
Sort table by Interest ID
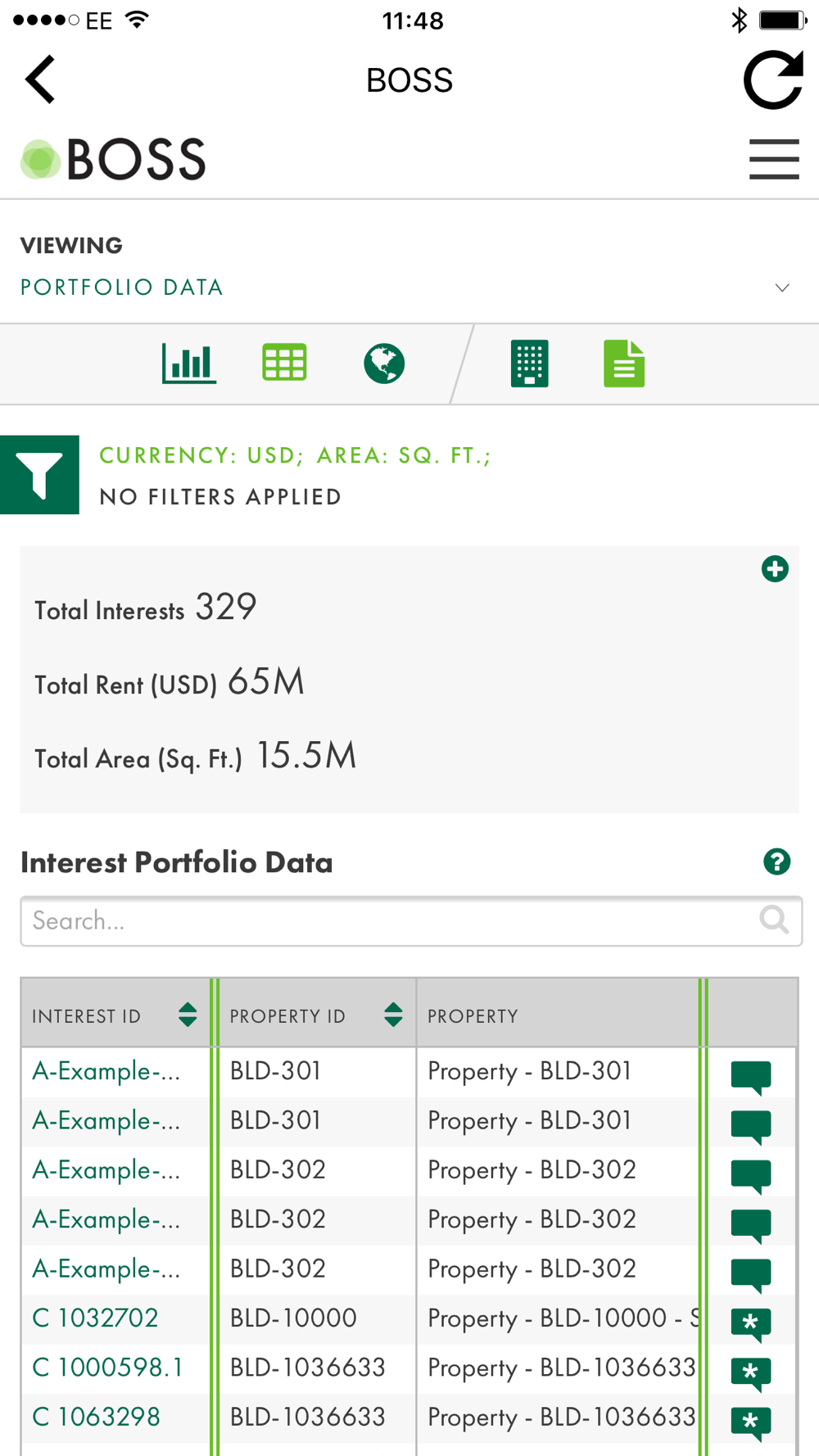pyautogui.click(x=188, y=1015)
